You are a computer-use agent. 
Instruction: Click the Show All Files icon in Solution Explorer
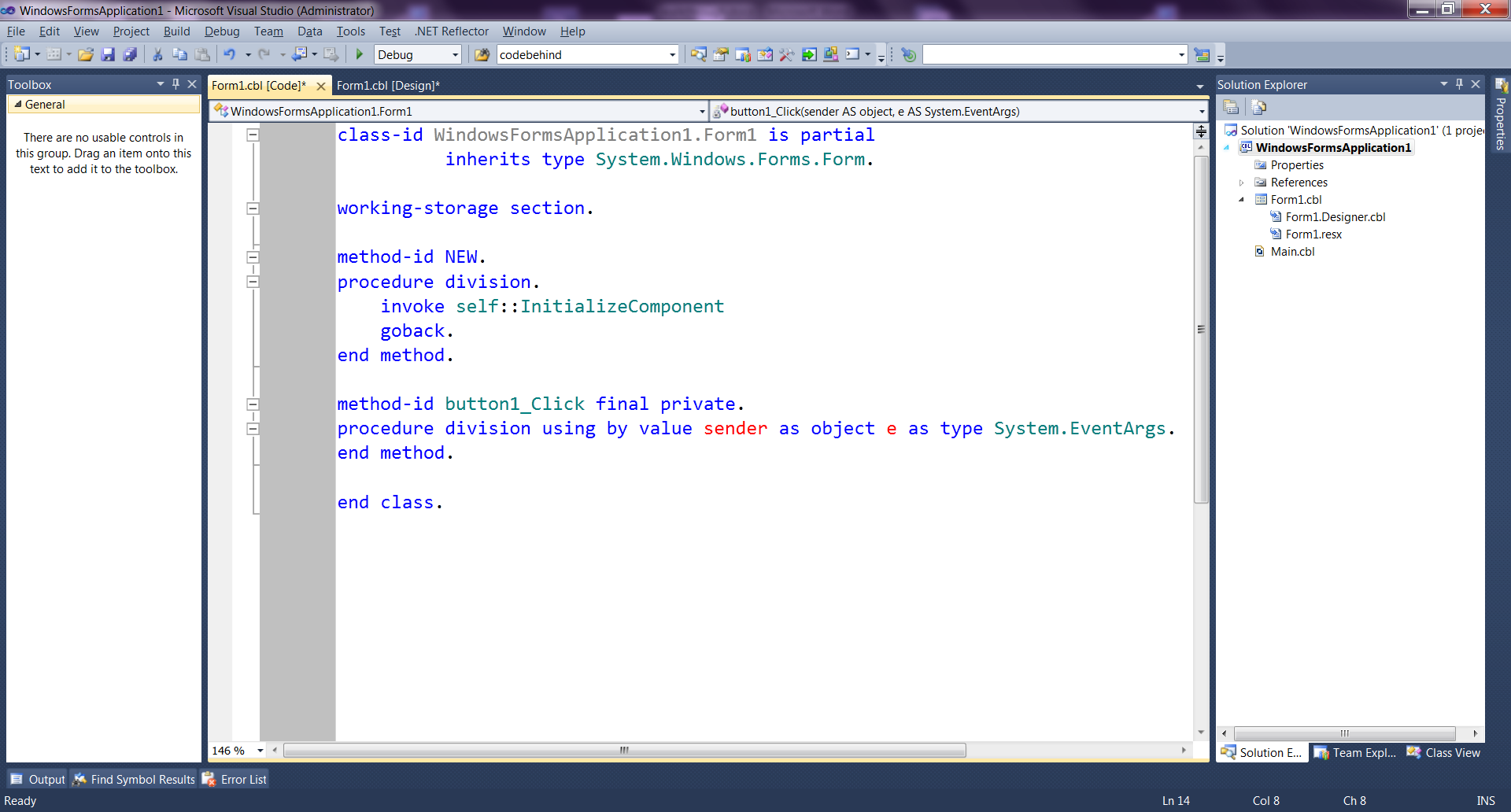click(1258, 107)
